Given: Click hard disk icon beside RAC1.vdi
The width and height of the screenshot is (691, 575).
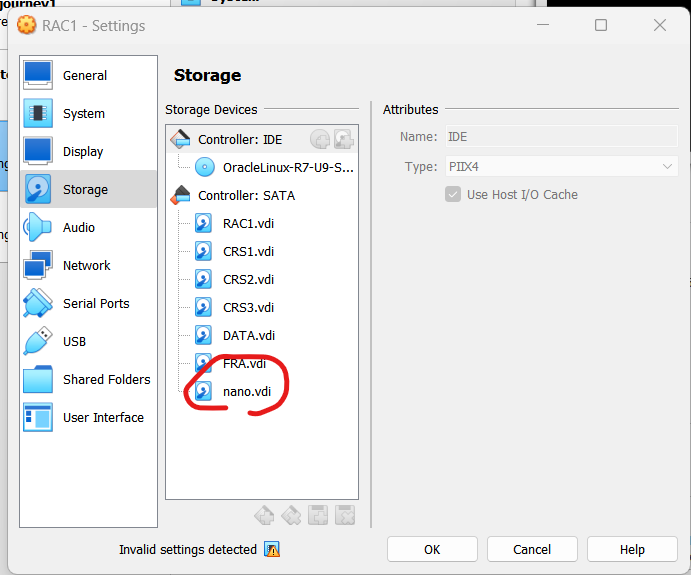Looking at the screenshot, I should point(203,223).
